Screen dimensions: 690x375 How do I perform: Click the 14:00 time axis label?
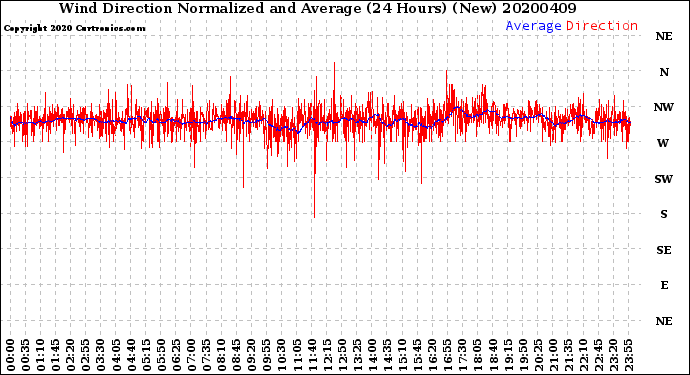[373, 355]
